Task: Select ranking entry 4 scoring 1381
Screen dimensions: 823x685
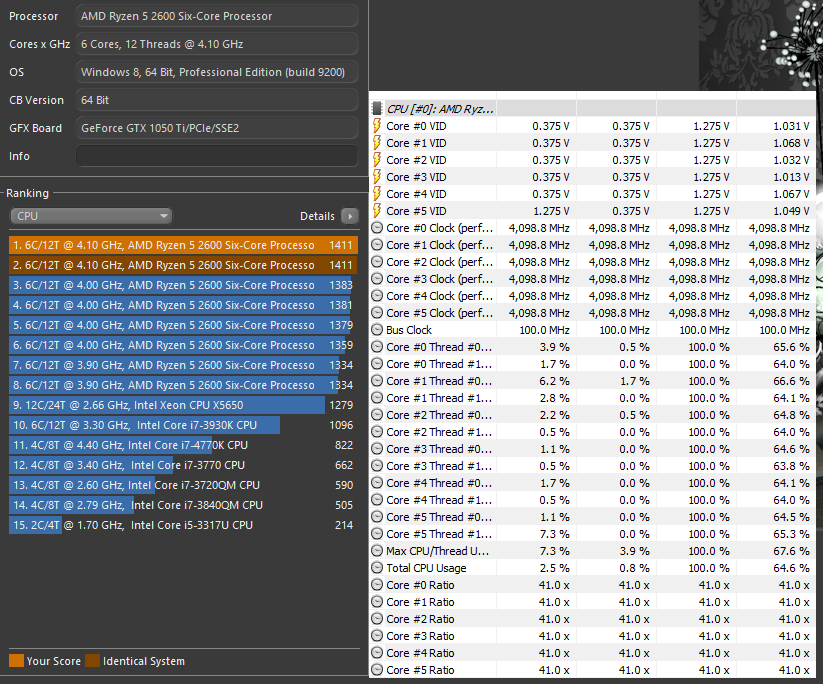Action: point(183,305)
